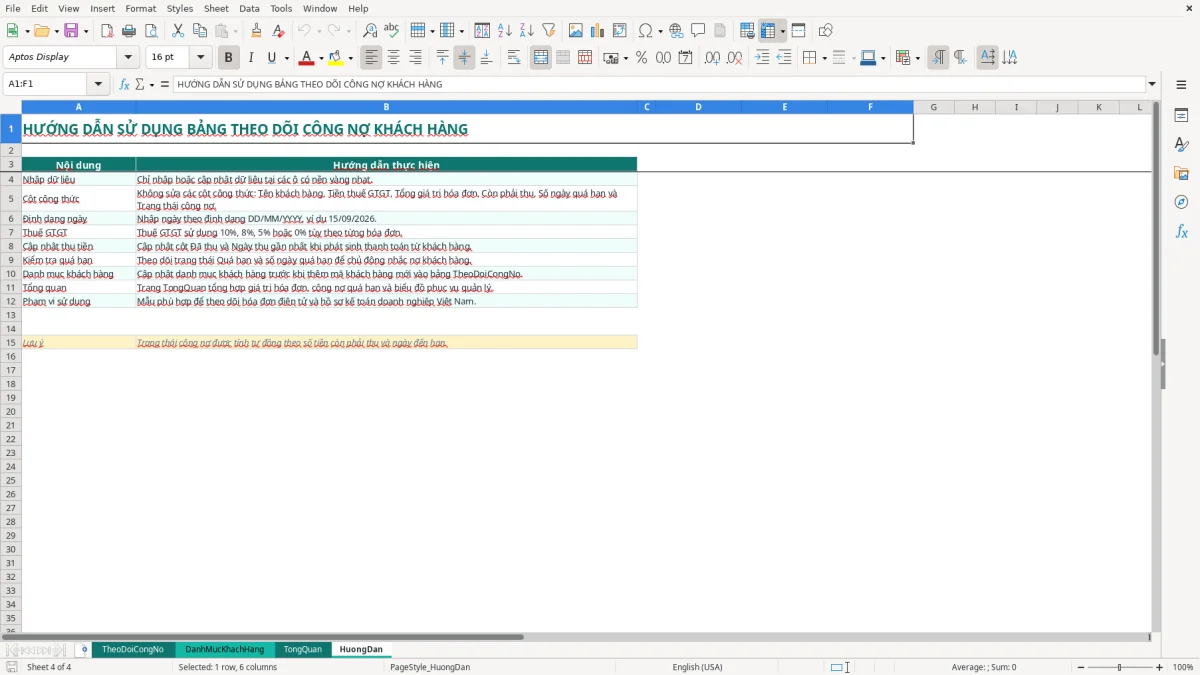Open the Format menu

click(141, 8)
